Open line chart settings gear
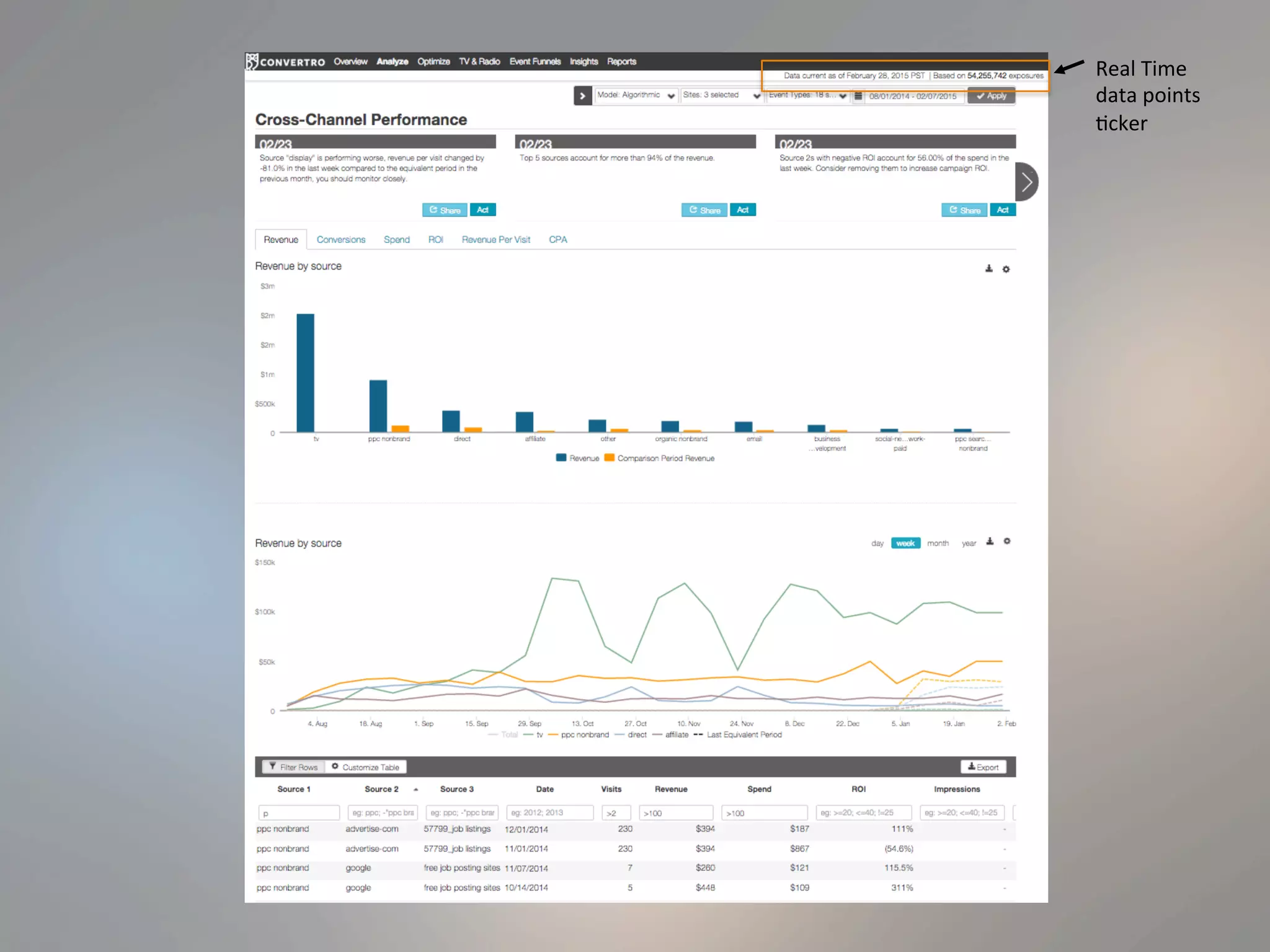This screenshot has height=952, width=1270. 1007,542
